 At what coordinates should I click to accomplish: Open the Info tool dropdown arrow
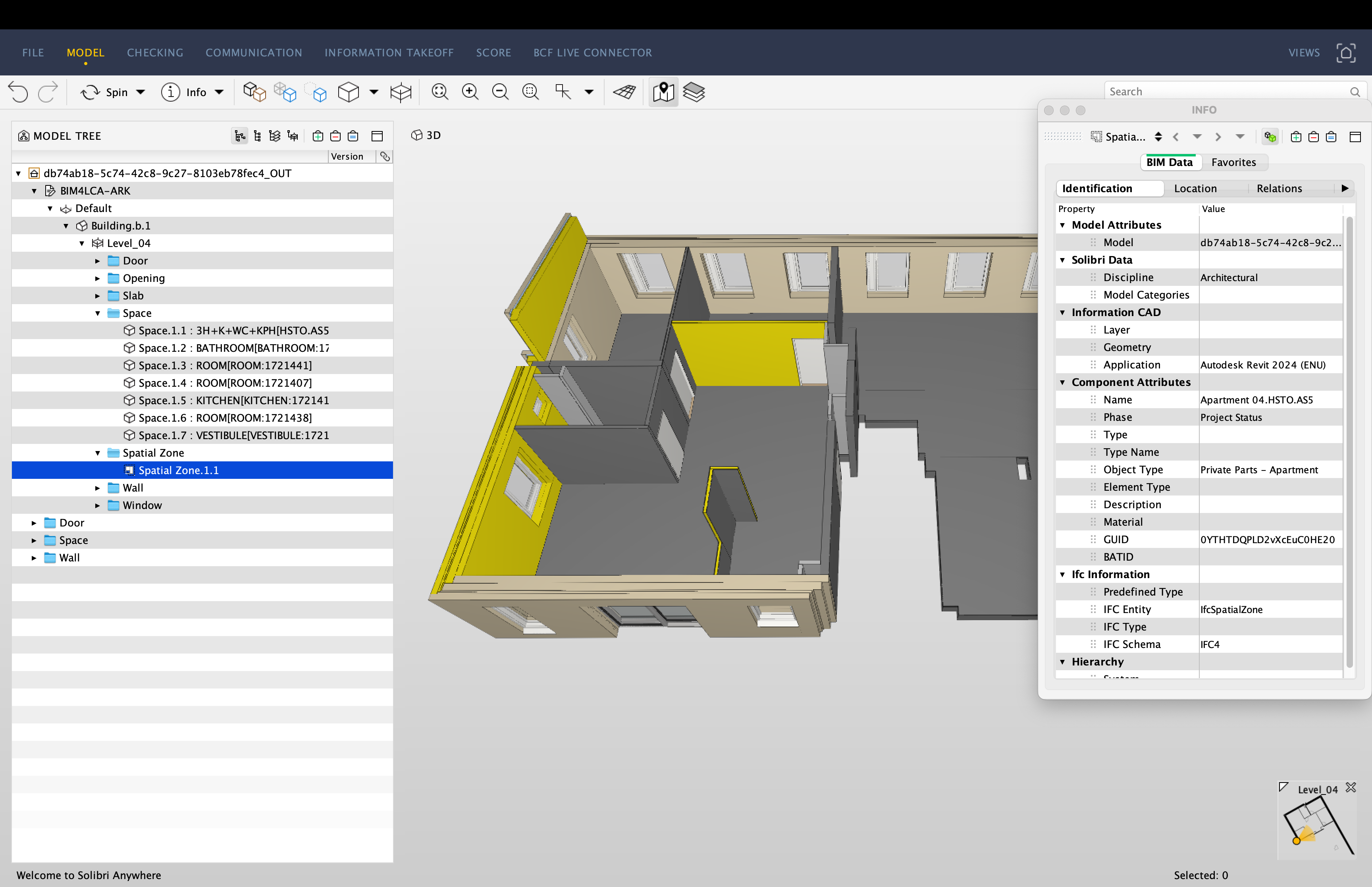point(220,92)
